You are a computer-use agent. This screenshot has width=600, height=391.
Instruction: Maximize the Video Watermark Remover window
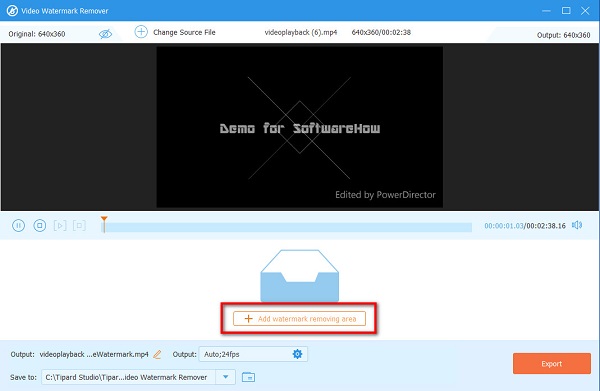[x=566, y=11]
